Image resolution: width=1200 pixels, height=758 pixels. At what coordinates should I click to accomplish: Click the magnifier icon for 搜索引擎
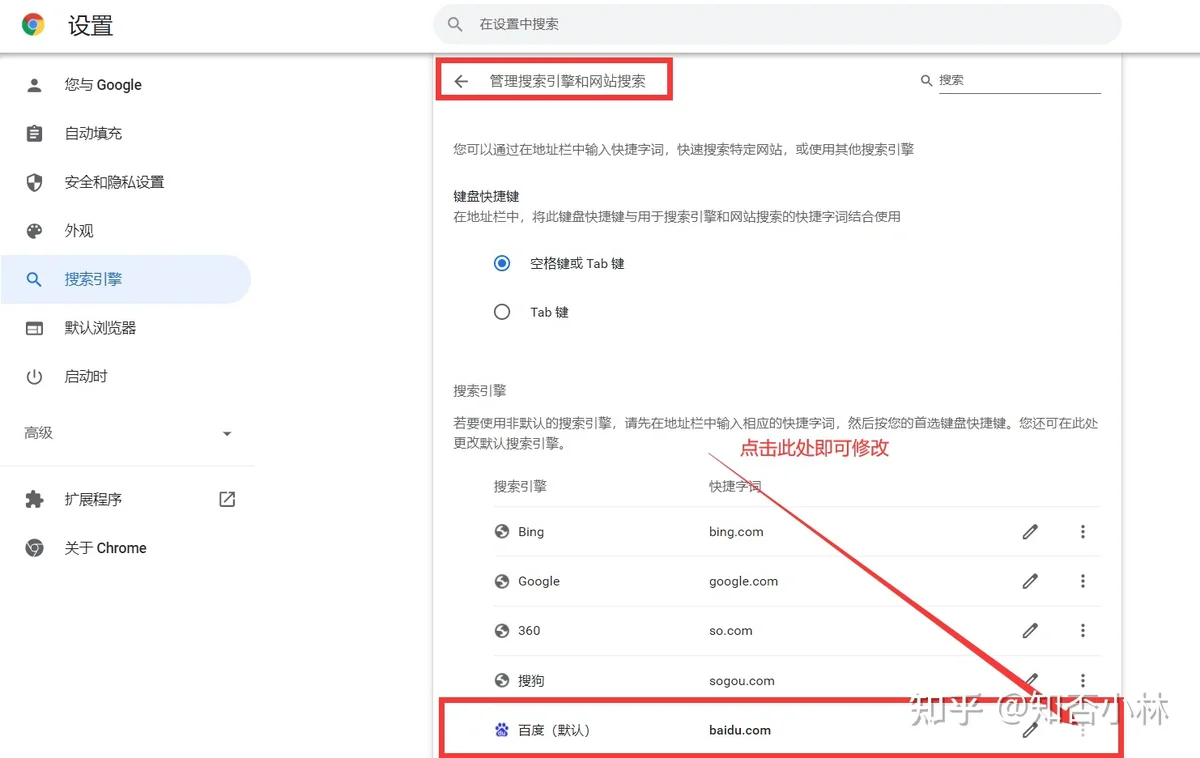(x=34, y=280)
